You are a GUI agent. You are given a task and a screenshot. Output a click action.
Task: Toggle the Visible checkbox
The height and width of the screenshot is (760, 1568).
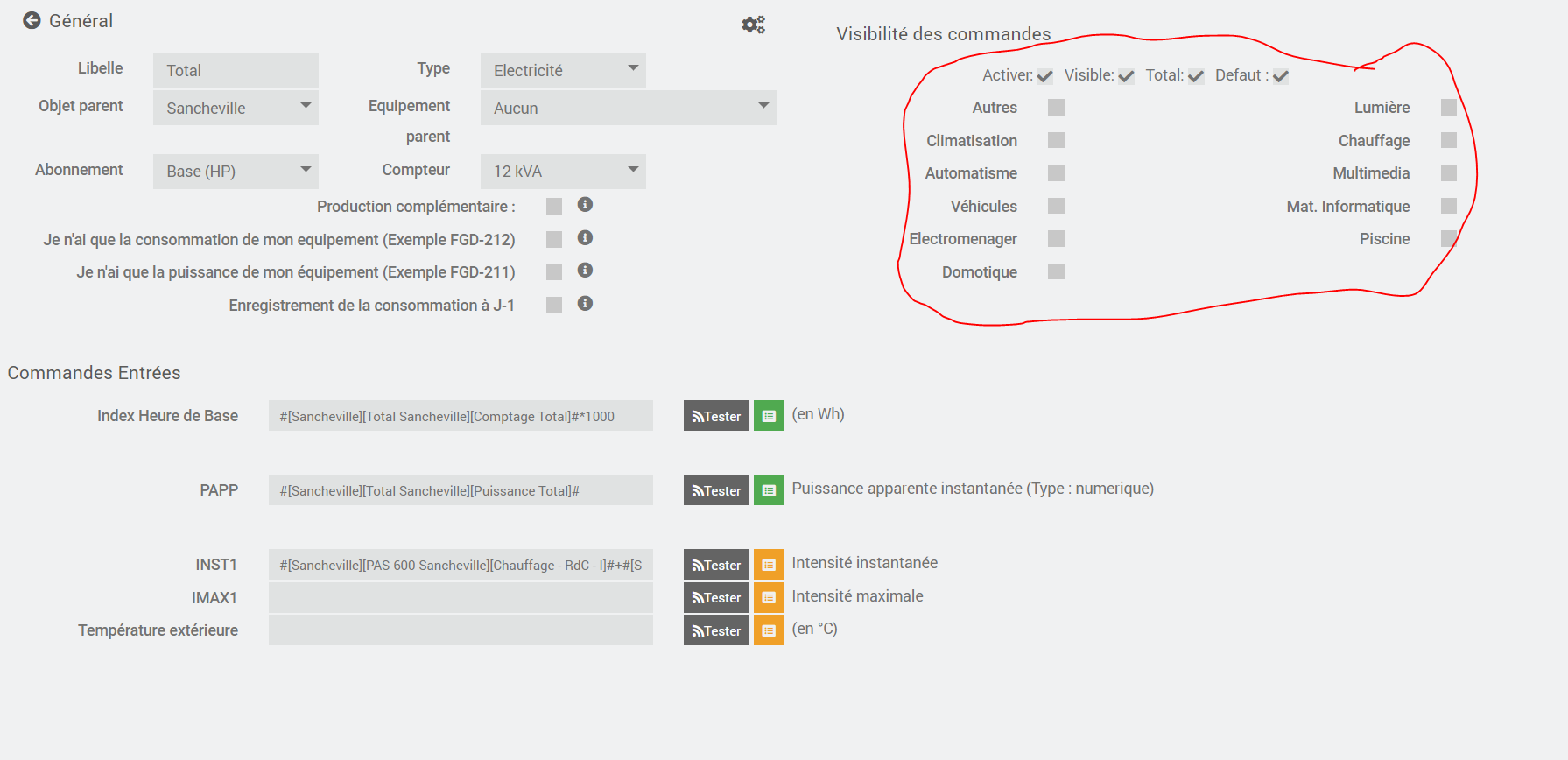tap(1126, 76)
